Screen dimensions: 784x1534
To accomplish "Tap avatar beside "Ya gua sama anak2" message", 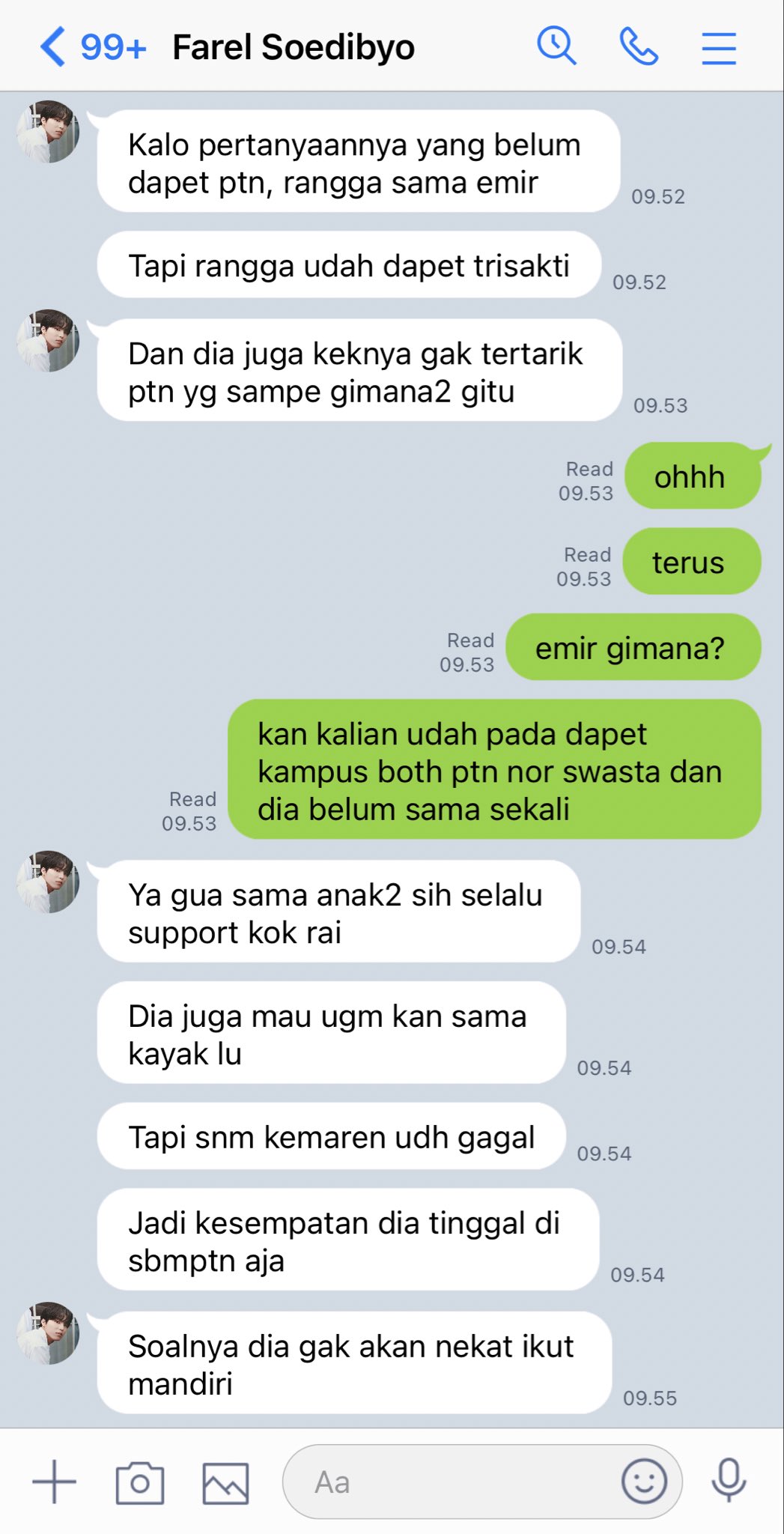I will click(48, 882).
